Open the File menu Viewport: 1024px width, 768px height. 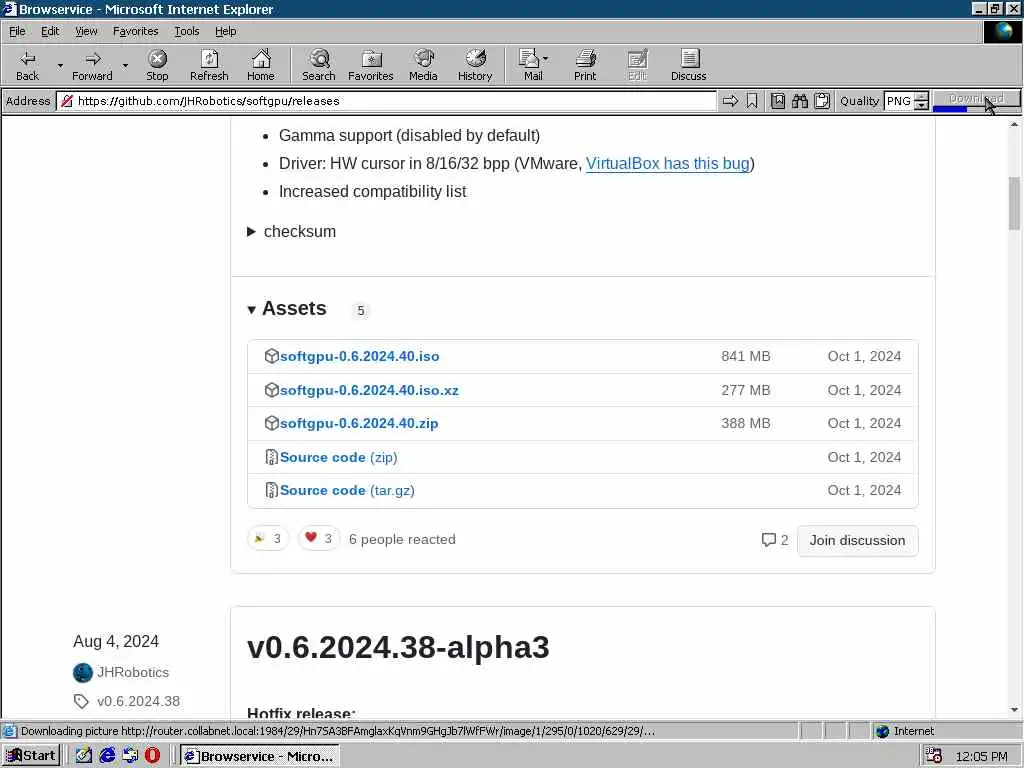coord(17,31)
